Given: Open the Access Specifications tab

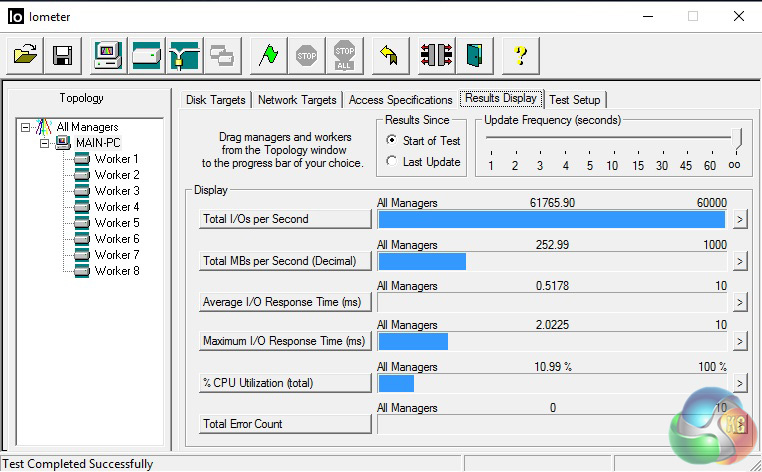Looking at the screenshot, I should [x=400, y=100].
